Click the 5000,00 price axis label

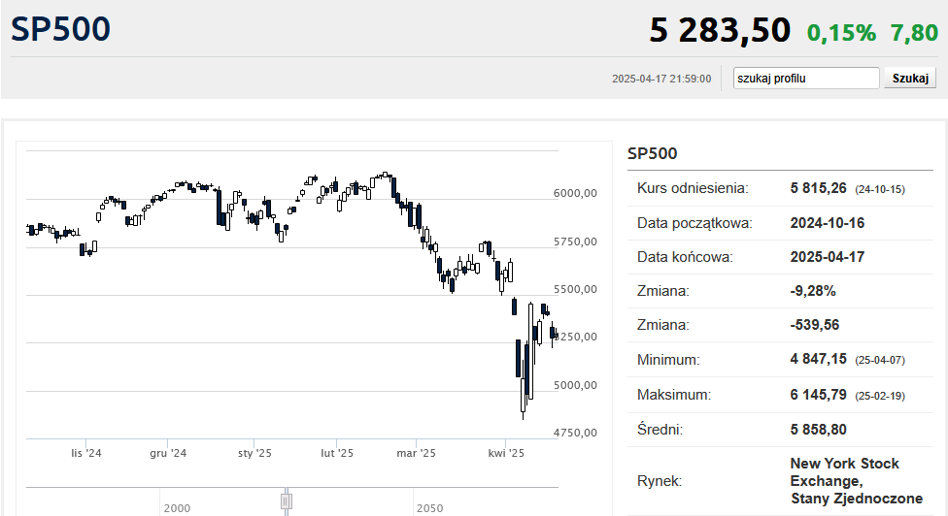point(575,385)
